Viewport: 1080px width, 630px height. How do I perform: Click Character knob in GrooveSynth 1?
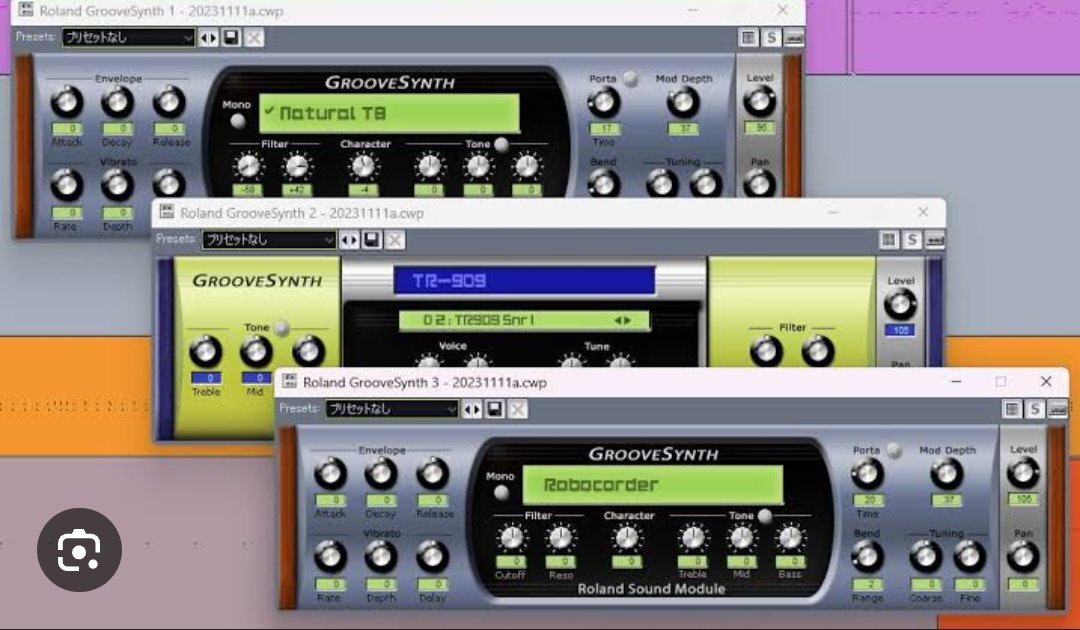click(363, 167)
